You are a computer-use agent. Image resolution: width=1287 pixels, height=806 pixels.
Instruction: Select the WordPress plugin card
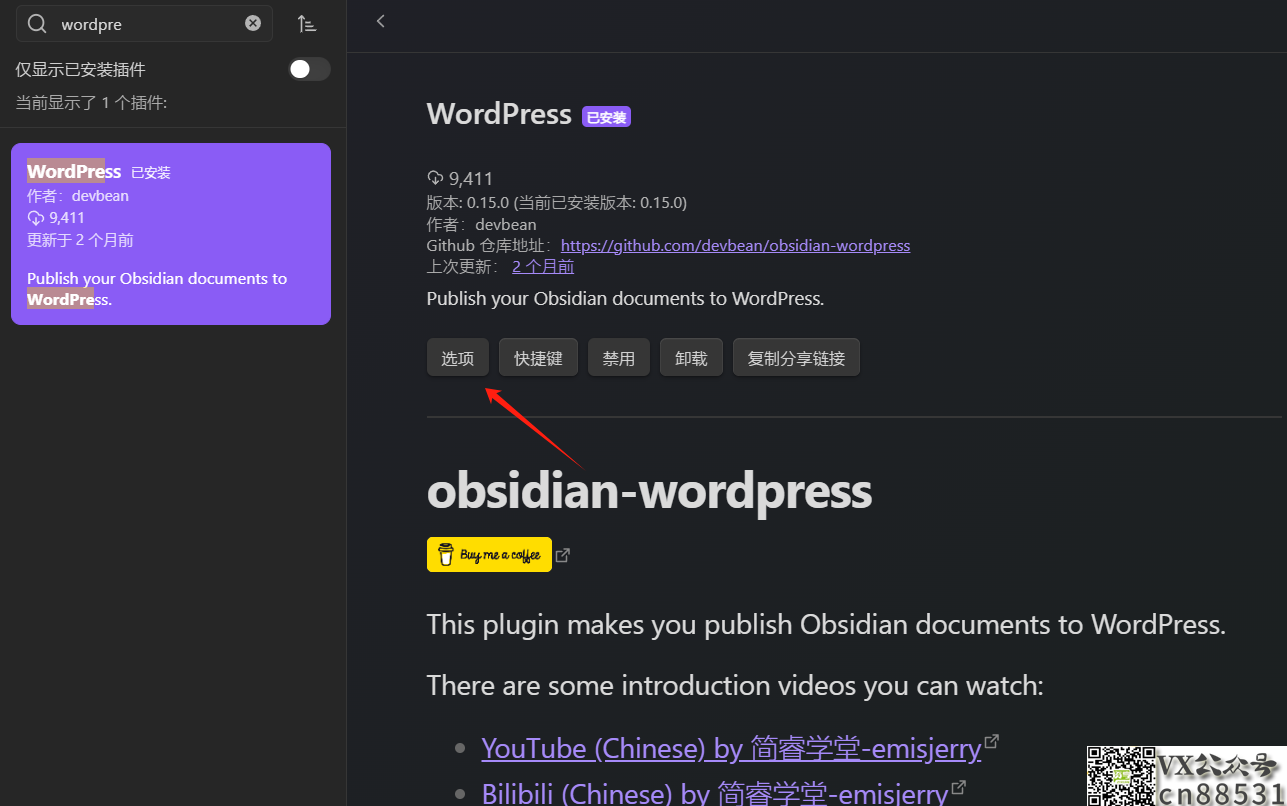pyautogui.click(x=171, y=234)
